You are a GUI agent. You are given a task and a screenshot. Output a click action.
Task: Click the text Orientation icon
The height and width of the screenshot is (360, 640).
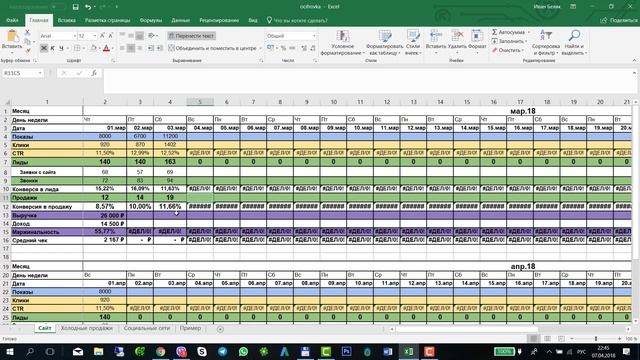[x=151, y=36]
